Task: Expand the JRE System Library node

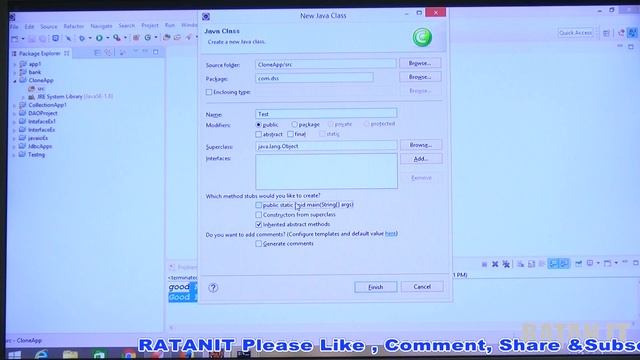Action: pyautogui.click(x=23, y=97)
